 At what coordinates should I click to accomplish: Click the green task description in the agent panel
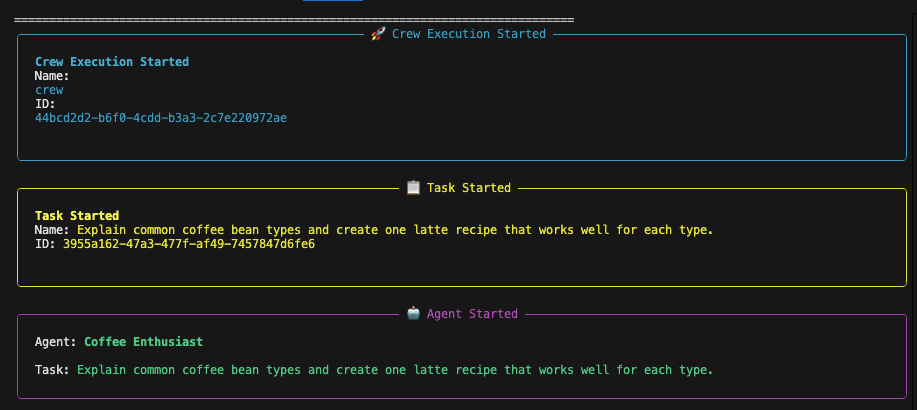395,370
